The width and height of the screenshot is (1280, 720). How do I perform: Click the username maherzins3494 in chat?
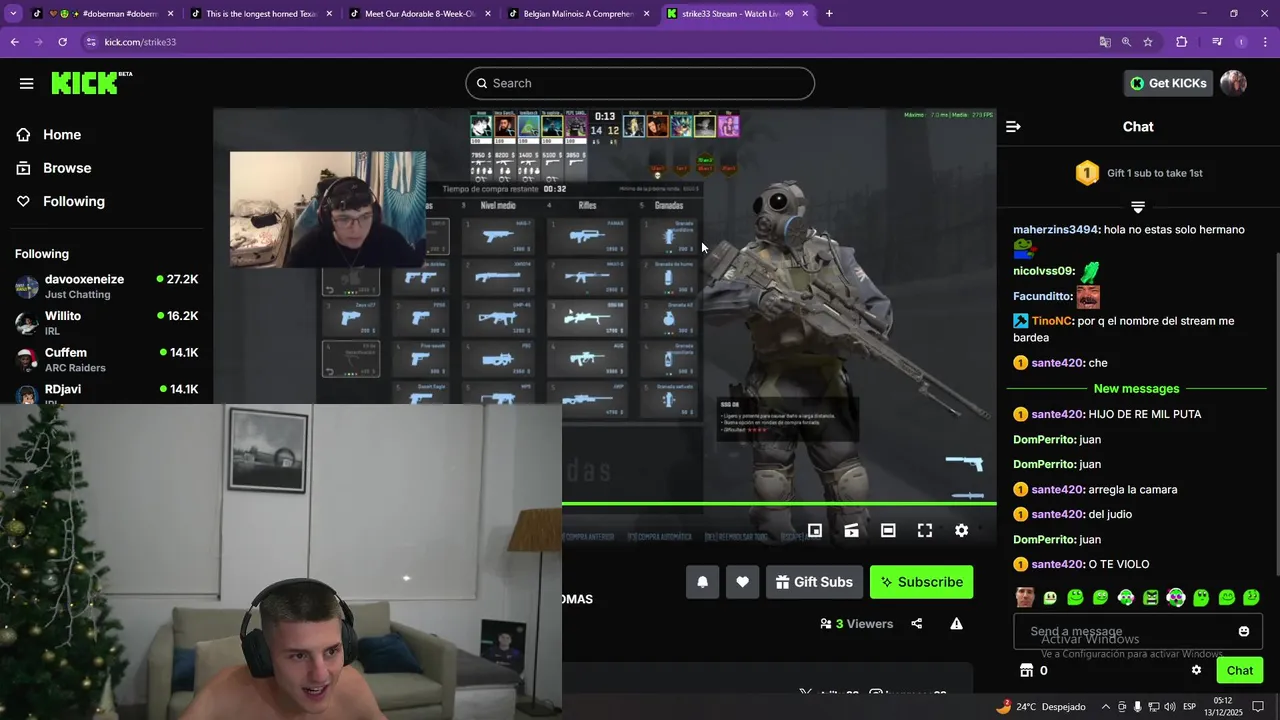[x=1056, y=229]
